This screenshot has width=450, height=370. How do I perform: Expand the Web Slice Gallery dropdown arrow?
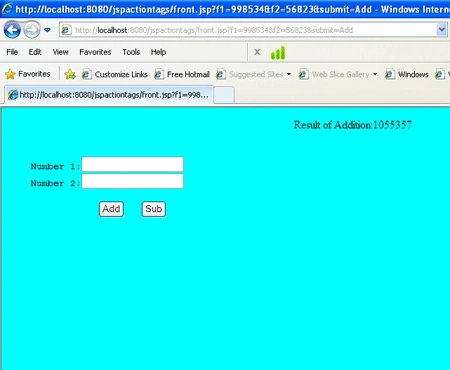click(375, 74)
